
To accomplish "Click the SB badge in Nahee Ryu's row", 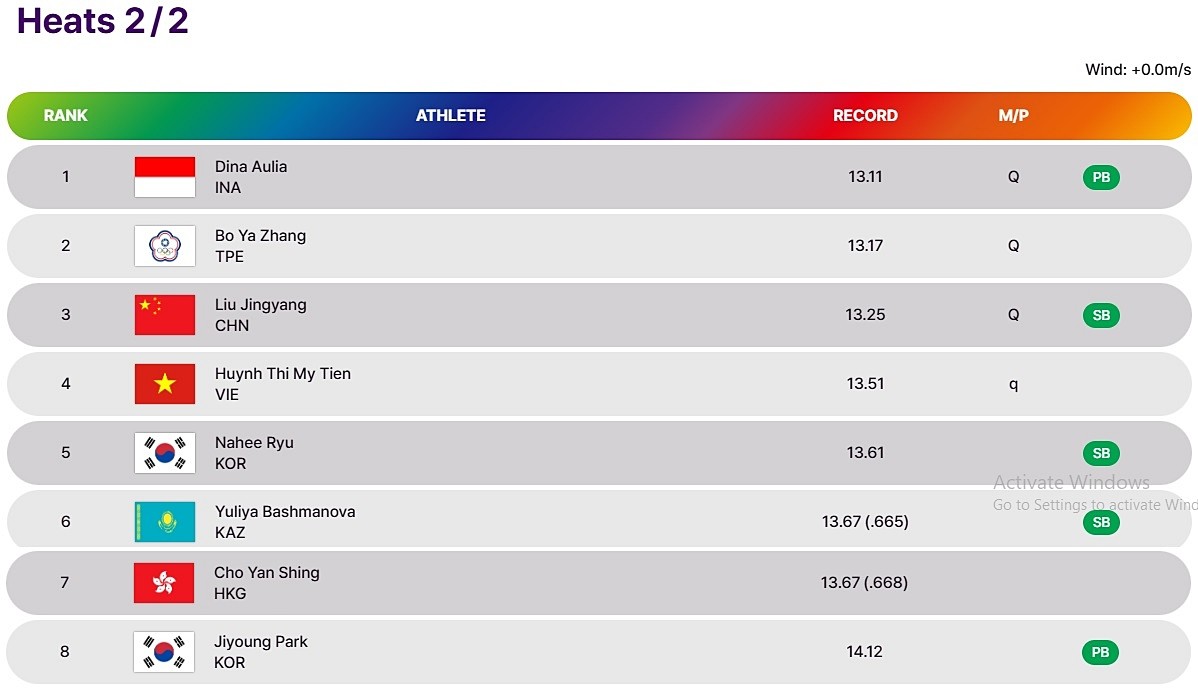I will point(1101,453).
